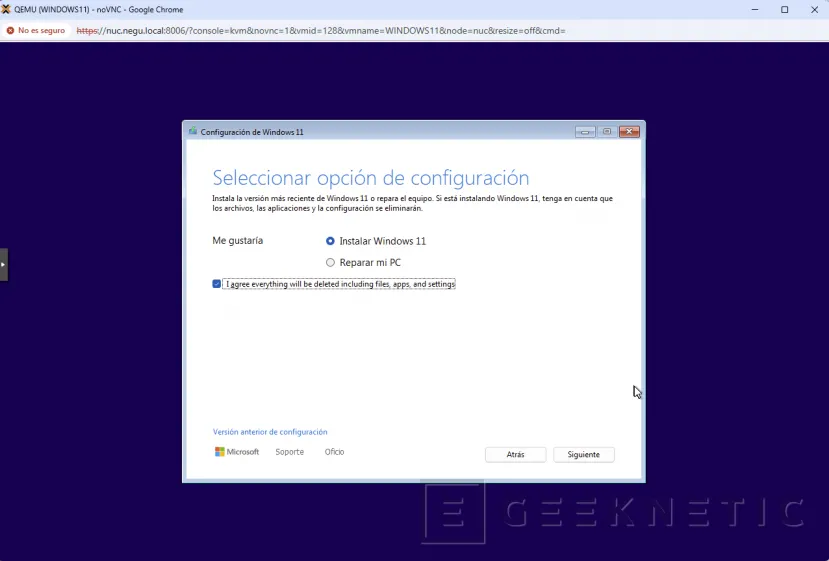829x561 pixels.
Task: Click the Configuración de Windows 11 title text
Action: (252, 132)
